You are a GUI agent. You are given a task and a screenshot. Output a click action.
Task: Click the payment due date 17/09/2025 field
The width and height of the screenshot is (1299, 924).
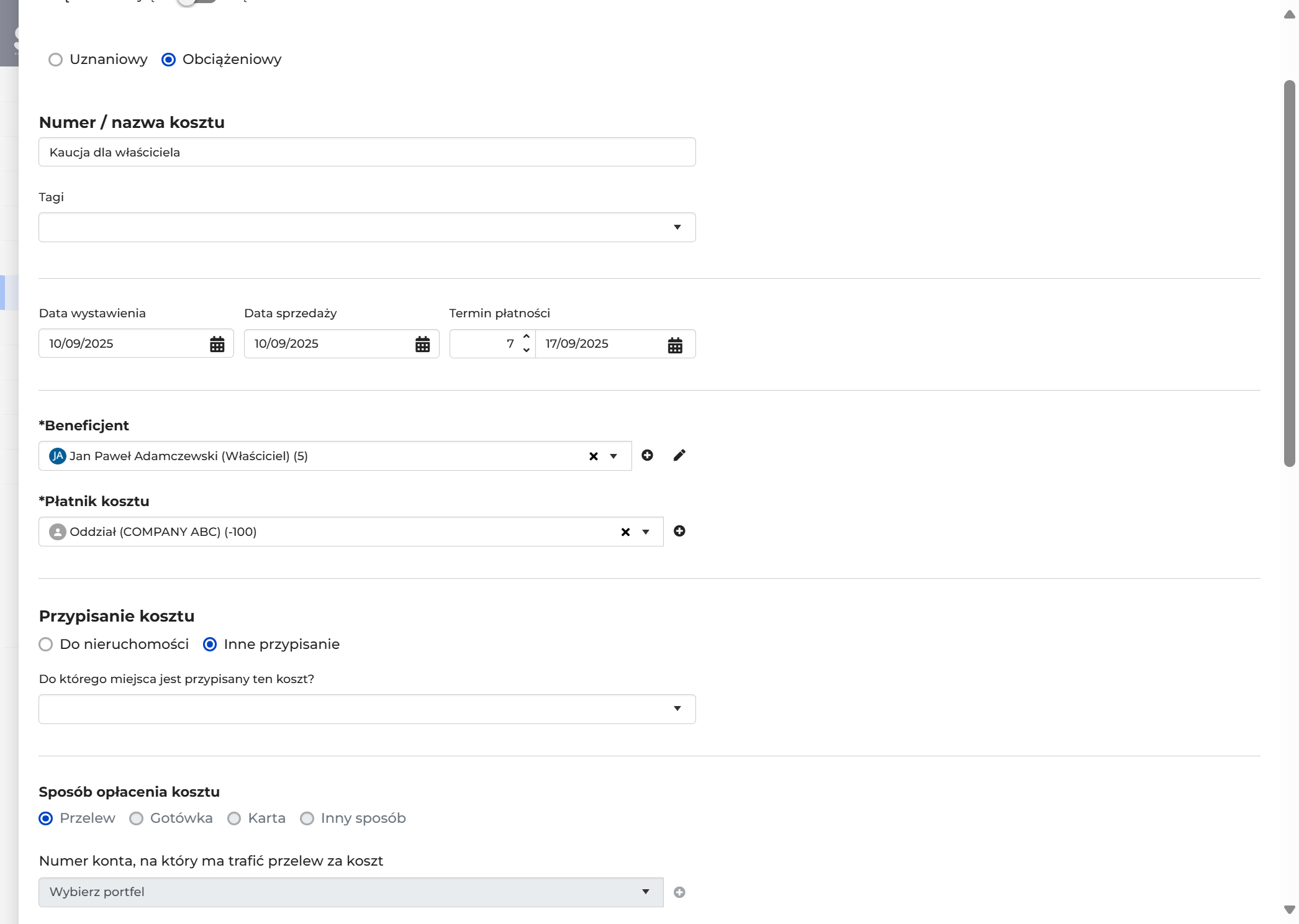pos(615,344)
